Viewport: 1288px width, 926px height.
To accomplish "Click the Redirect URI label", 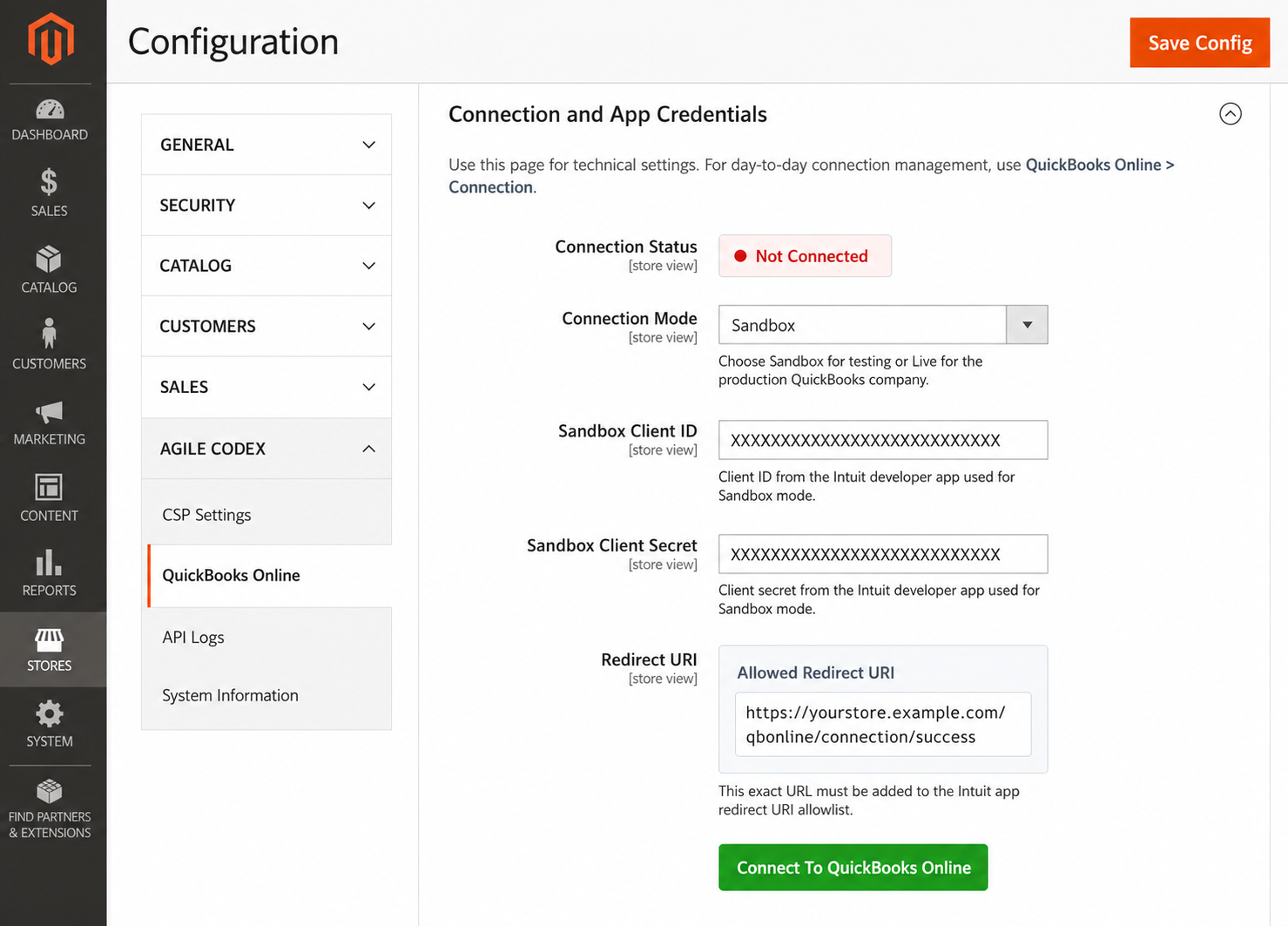I will click(649, 659).
